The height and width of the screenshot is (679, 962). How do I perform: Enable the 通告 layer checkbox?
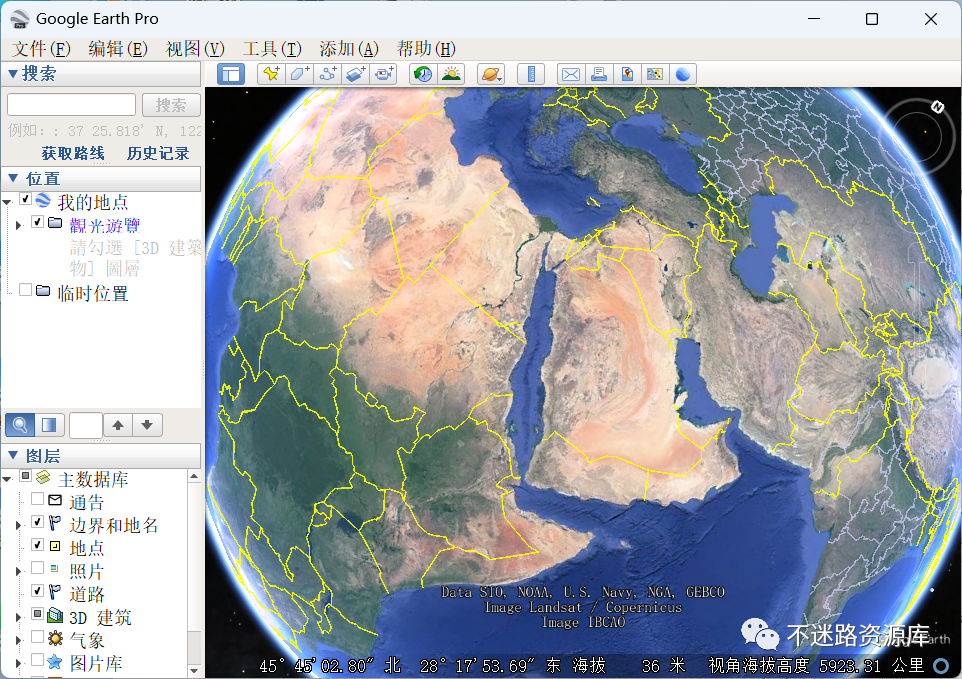click(x=37, y=499)
